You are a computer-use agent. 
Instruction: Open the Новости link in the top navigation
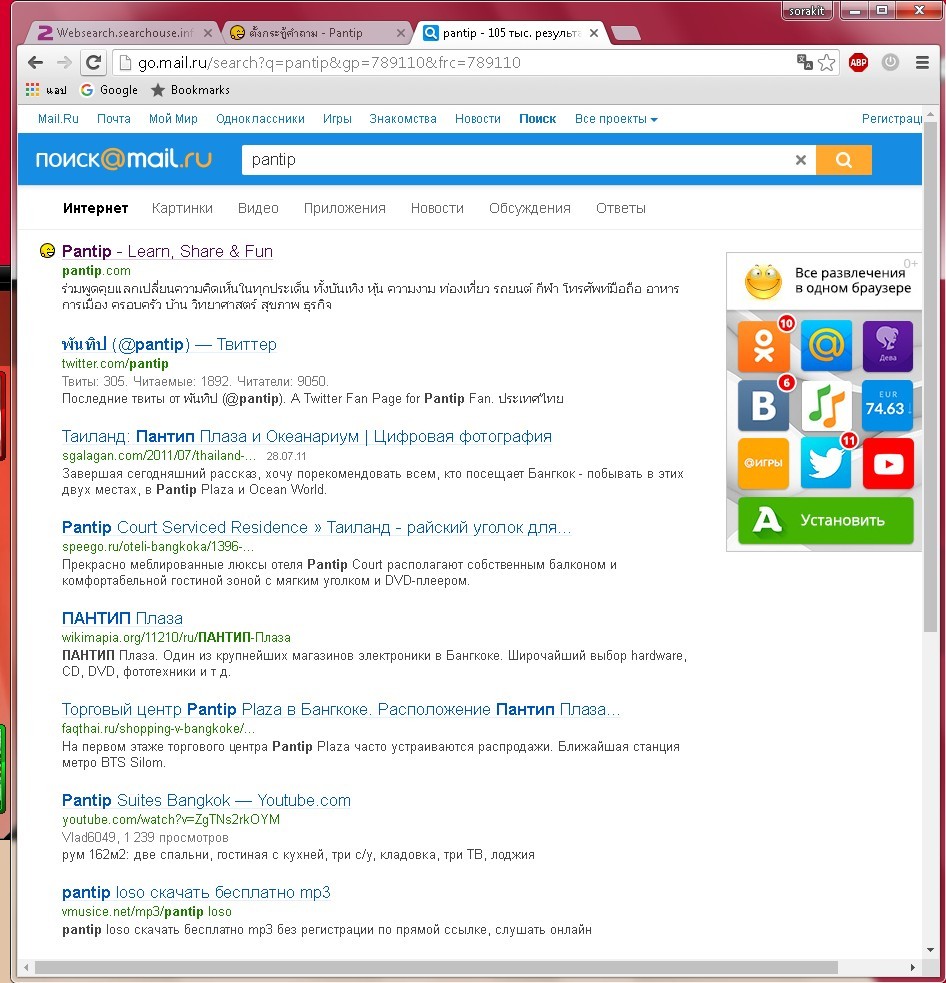(478, 119)
